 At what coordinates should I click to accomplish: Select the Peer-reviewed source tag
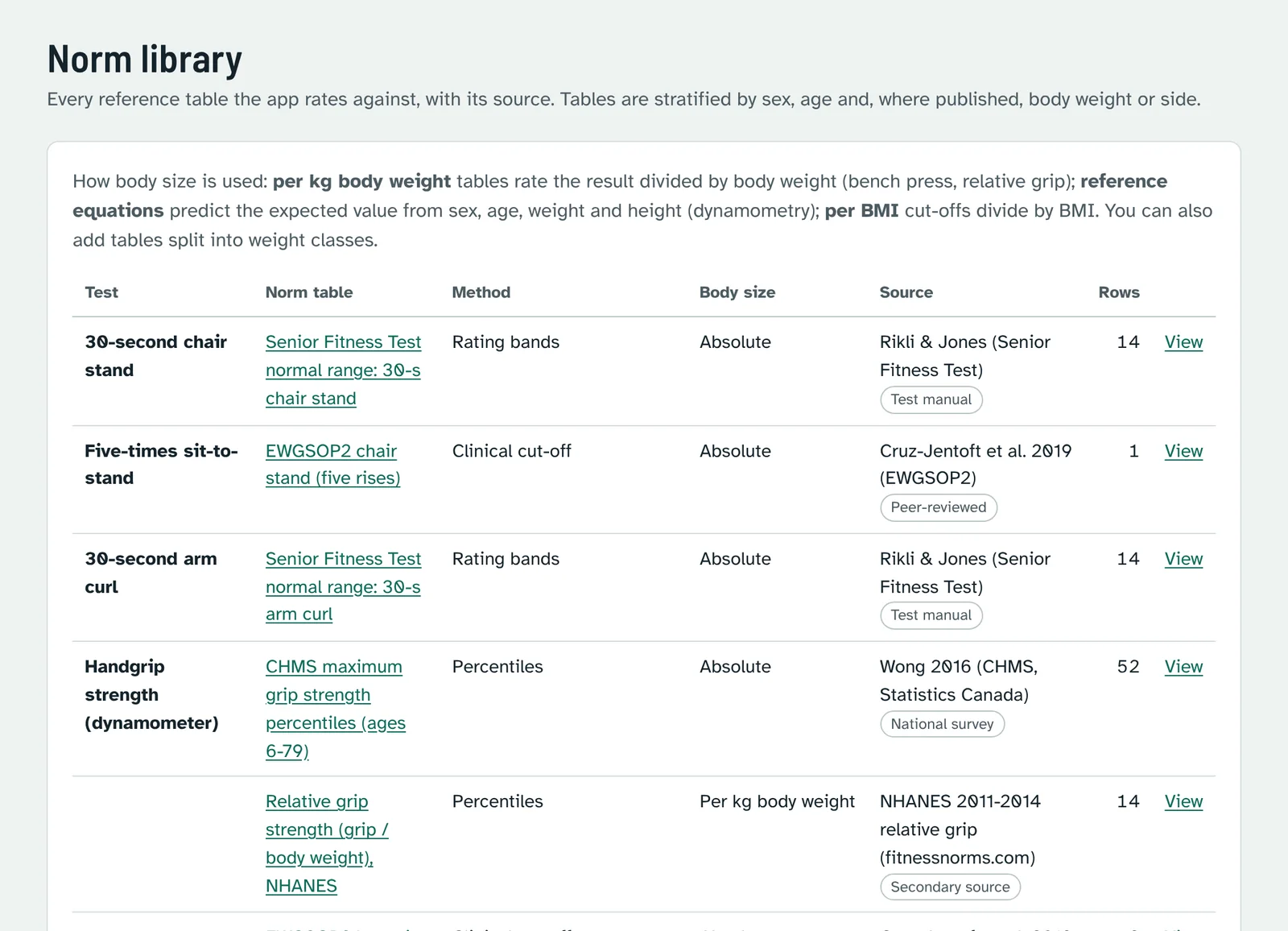tap(939, 507)
